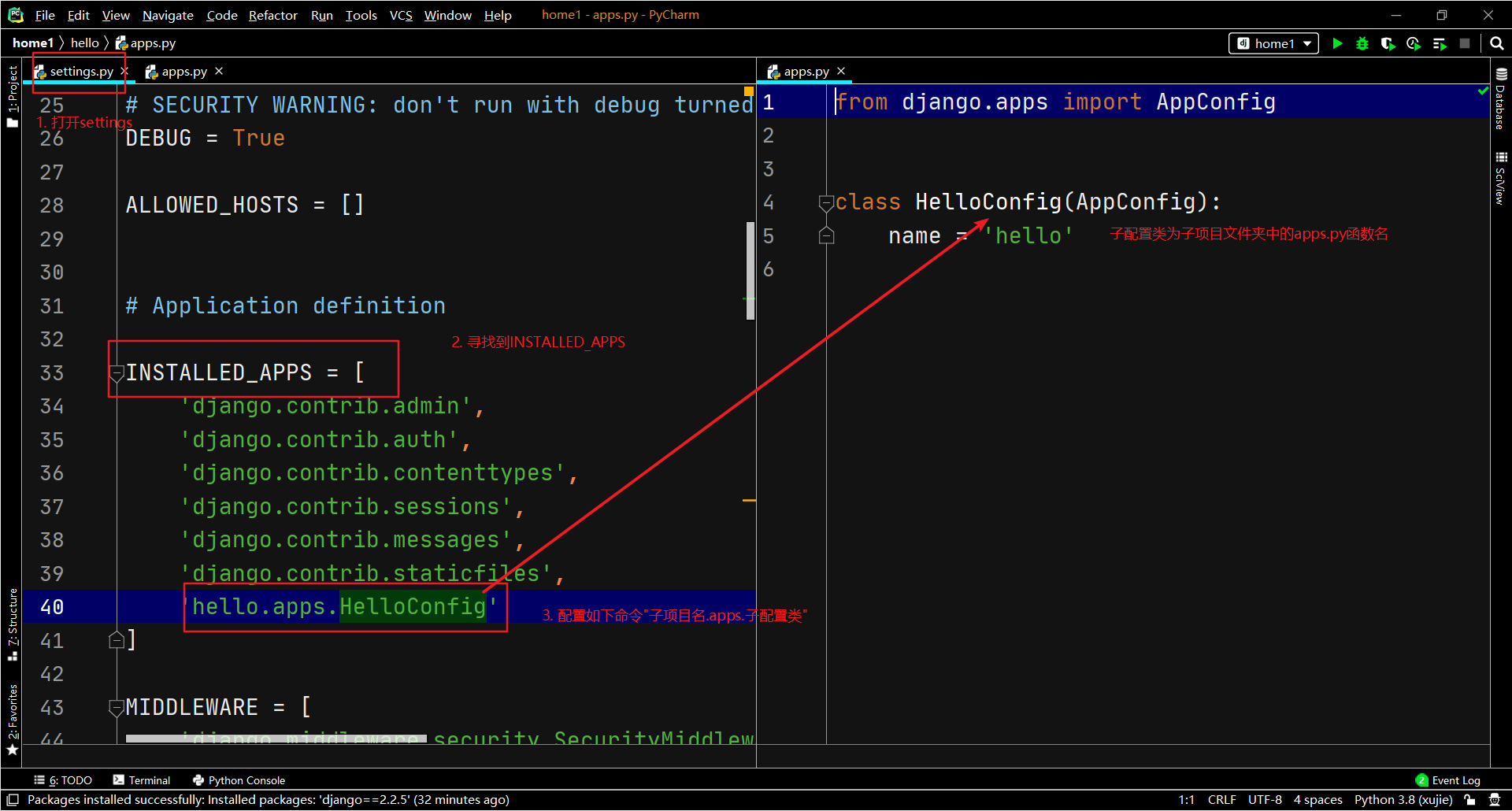Screen dimensions: 1512x811
Task: Collapse the HelloConfig class fold
Action: (x=826, y=203)
